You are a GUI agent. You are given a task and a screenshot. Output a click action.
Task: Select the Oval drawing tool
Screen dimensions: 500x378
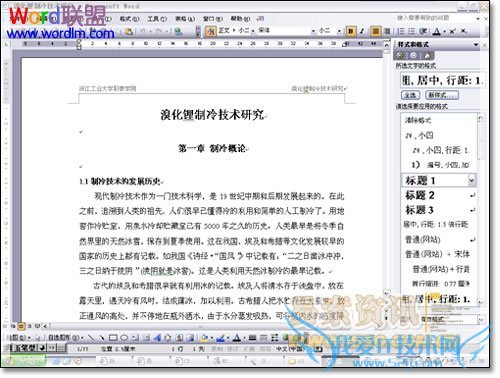124,338
